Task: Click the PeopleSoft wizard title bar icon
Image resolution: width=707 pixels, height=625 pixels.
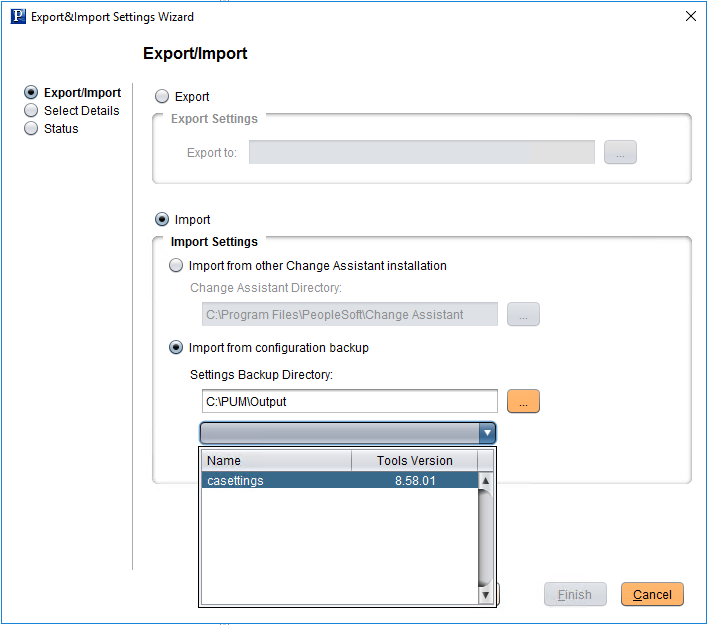Action: click(x=18, y=17)
